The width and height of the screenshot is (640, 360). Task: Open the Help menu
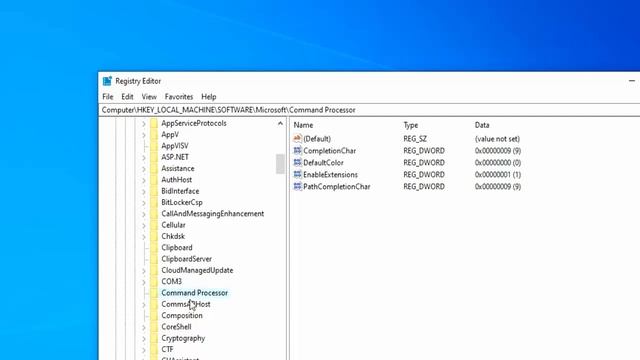[209, 97]
